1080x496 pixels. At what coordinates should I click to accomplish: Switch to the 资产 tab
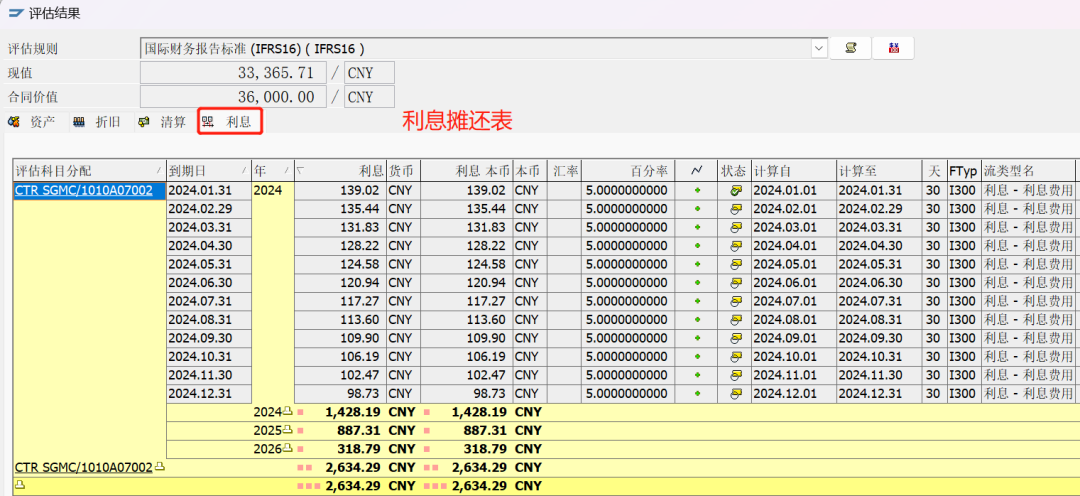(x=32, y=122)
